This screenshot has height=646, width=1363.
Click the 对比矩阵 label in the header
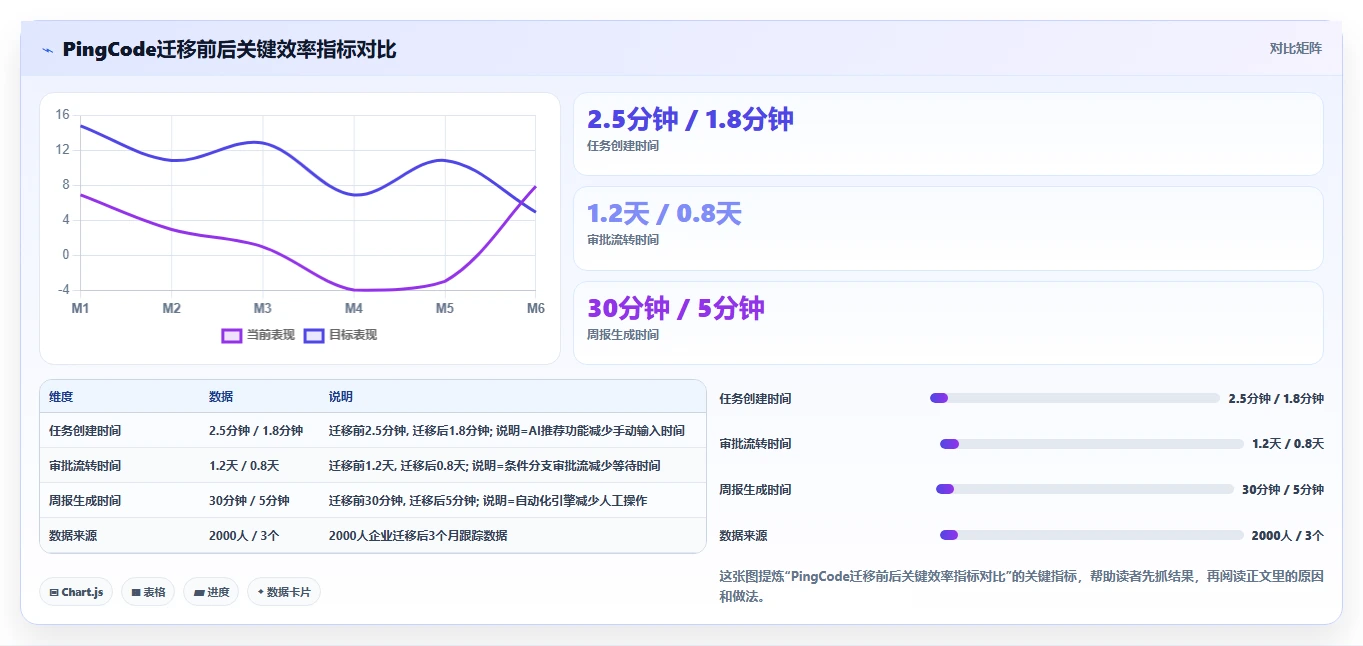tap(1295, 48)
